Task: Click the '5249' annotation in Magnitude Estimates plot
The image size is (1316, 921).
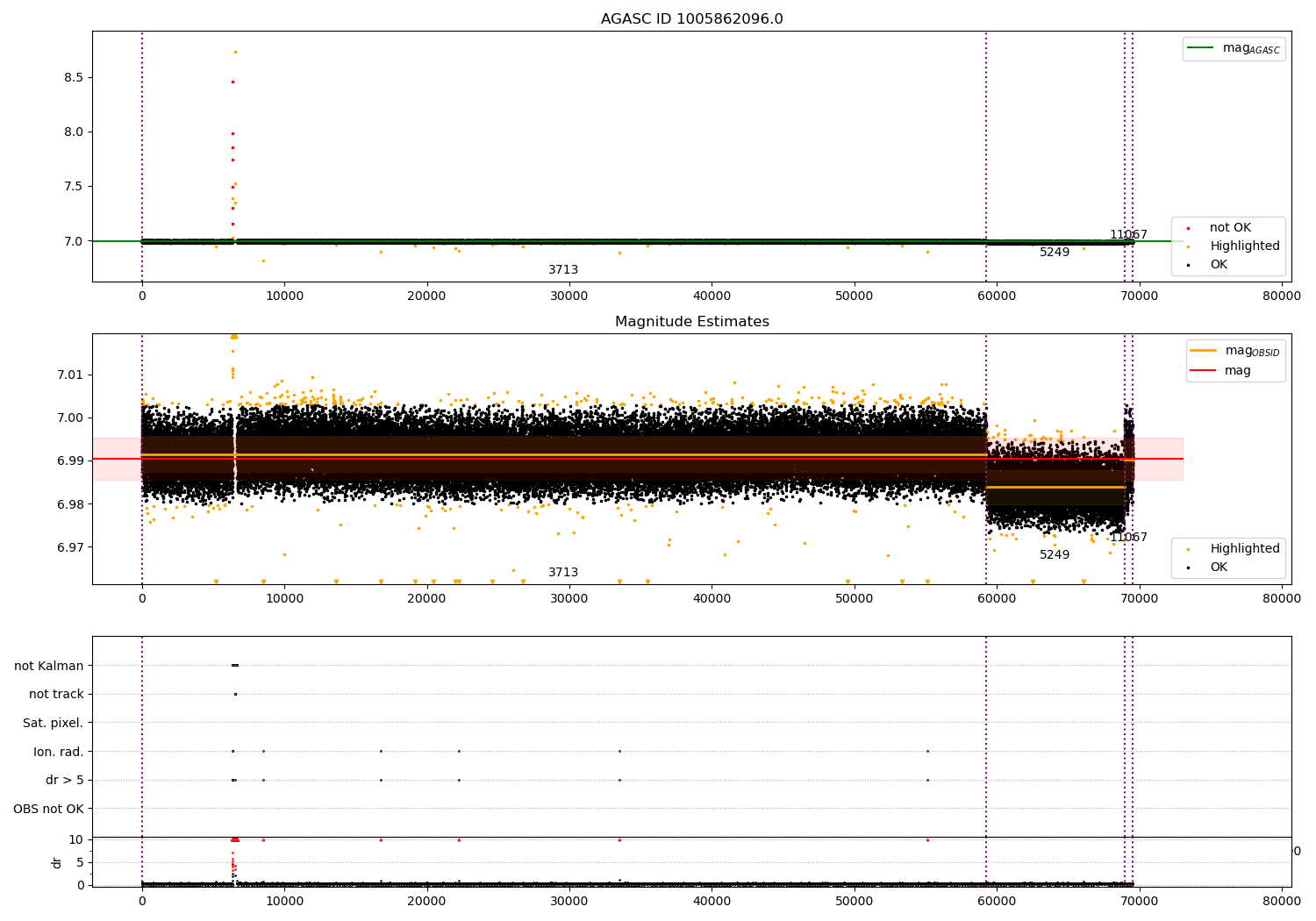Action: pos(1055,555)
